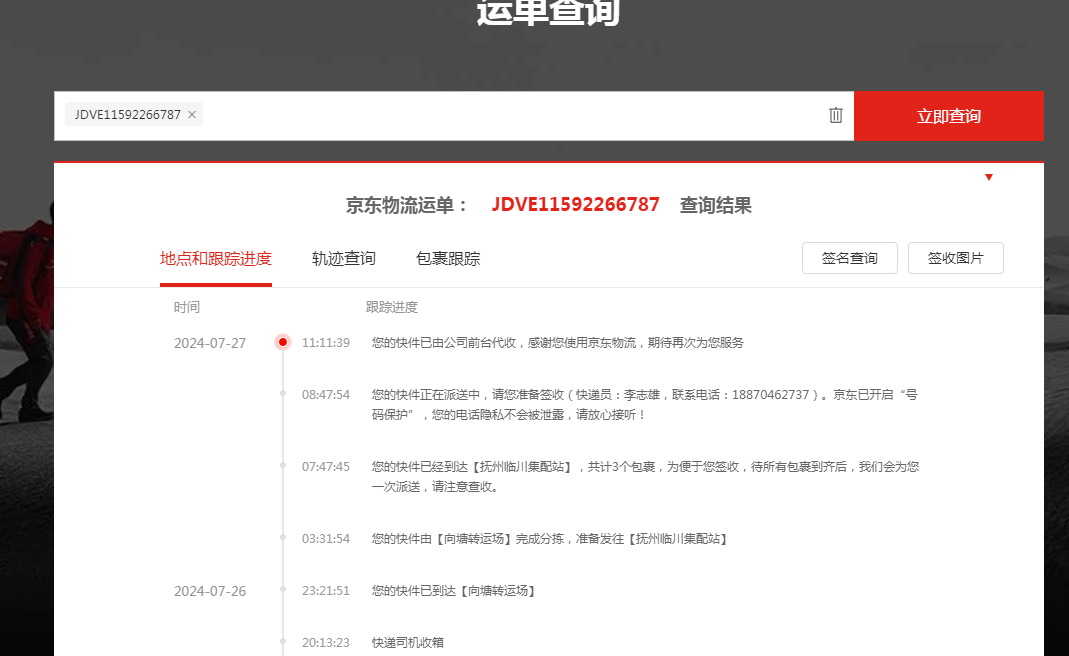This screenshot has width=1069, height=656.
Task: Click the 京东物流运单 label
Action: [406, 205]
